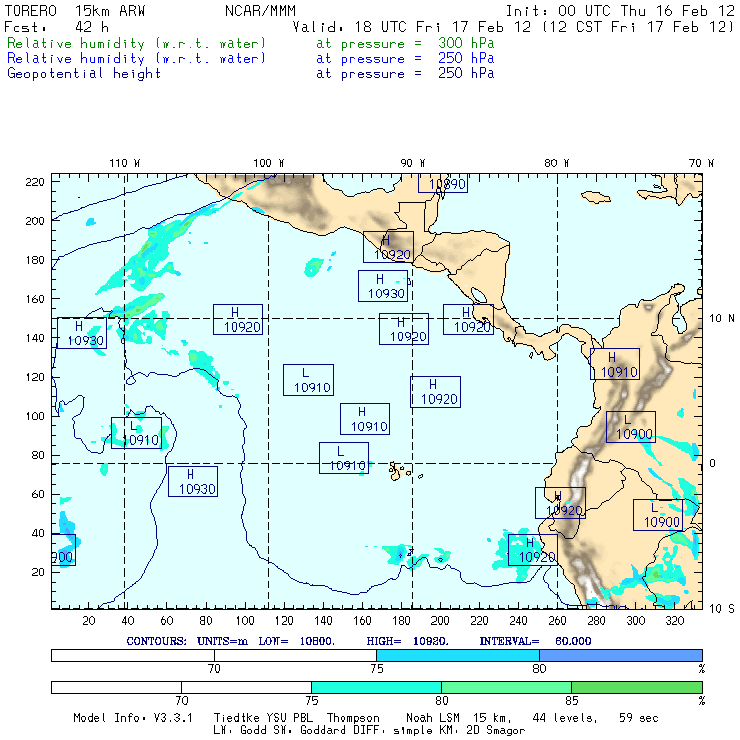Click the '10890' contour label box at map top
The height and width of the screenshot is (740, 740).
[443, 184]
